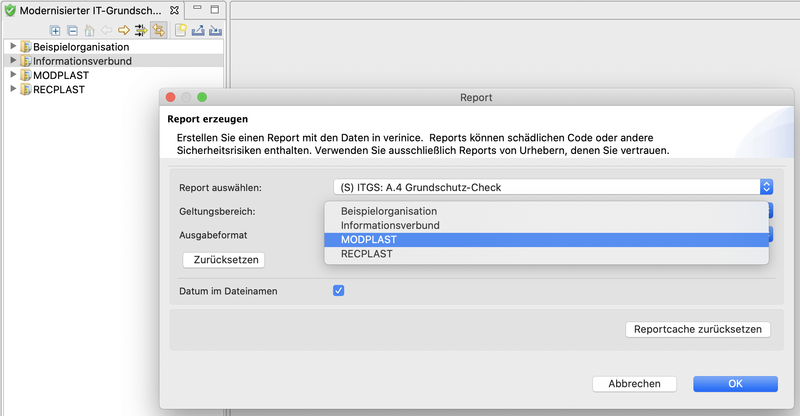This screenshot has height=416, width=800.
Task: Collapse all tree nodes with minus icon
Action: [72, 31]
